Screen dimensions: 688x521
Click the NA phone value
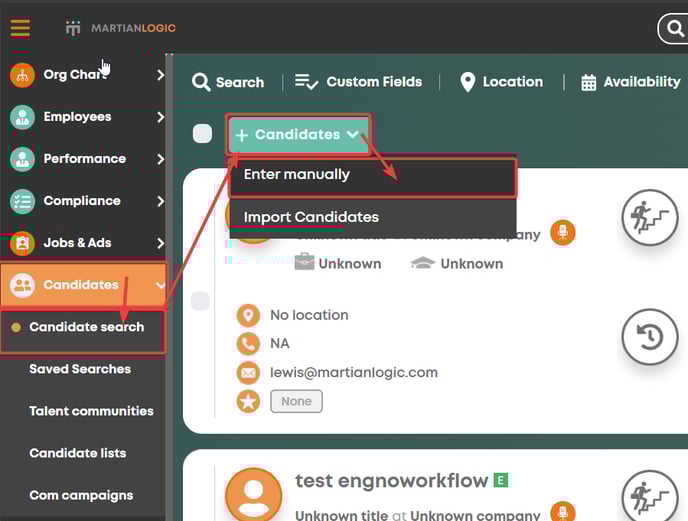(280, 344)
